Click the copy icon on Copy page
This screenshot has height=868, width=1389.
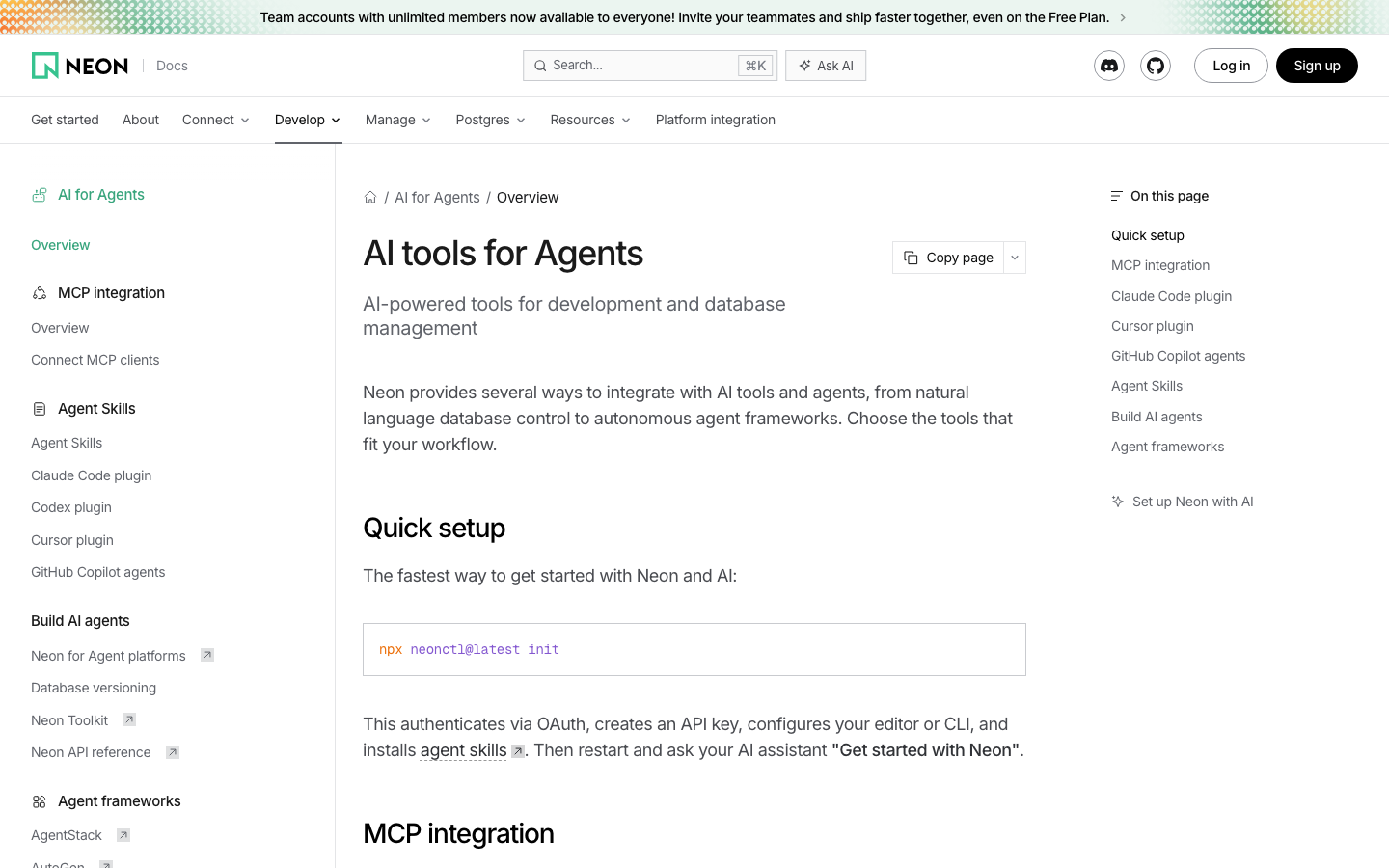911,258
